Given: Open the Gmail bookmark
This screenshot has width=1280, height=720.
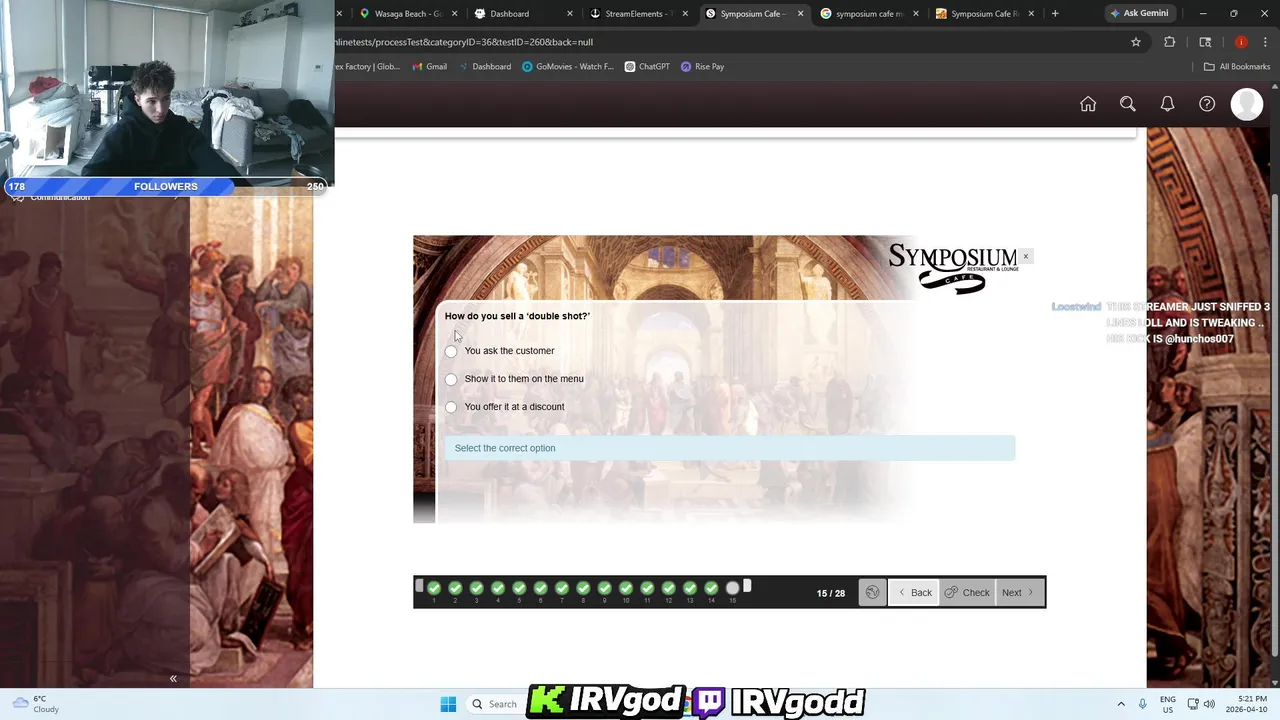Looking at the screenshot, I should click(x=429, y=67).
